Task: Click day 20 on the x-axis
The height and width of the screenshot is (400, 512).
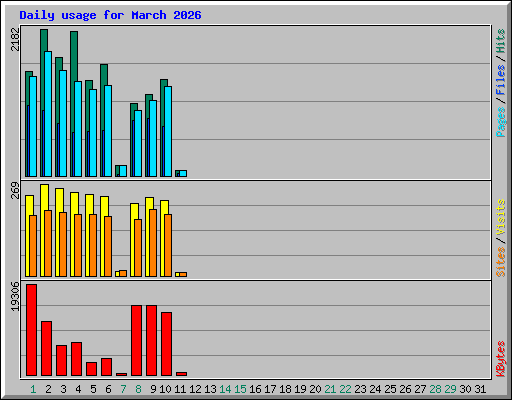Action: coord(315,389)
